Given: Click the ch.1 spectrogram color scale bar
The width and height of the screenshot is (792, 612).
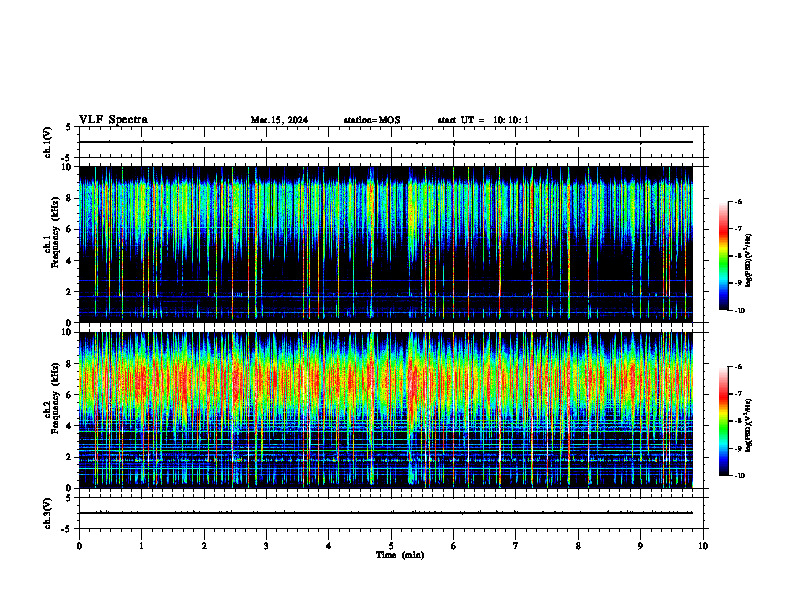Looking at the screenshot, I should (x=723, y=256).
